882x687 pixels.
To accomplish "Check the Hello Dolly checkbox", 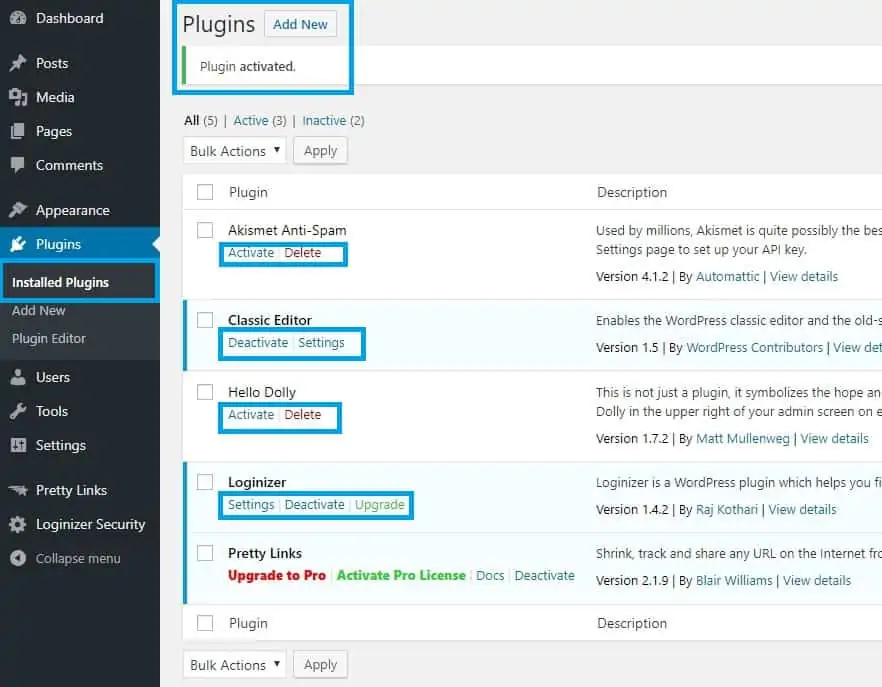I will coord(205,392).
